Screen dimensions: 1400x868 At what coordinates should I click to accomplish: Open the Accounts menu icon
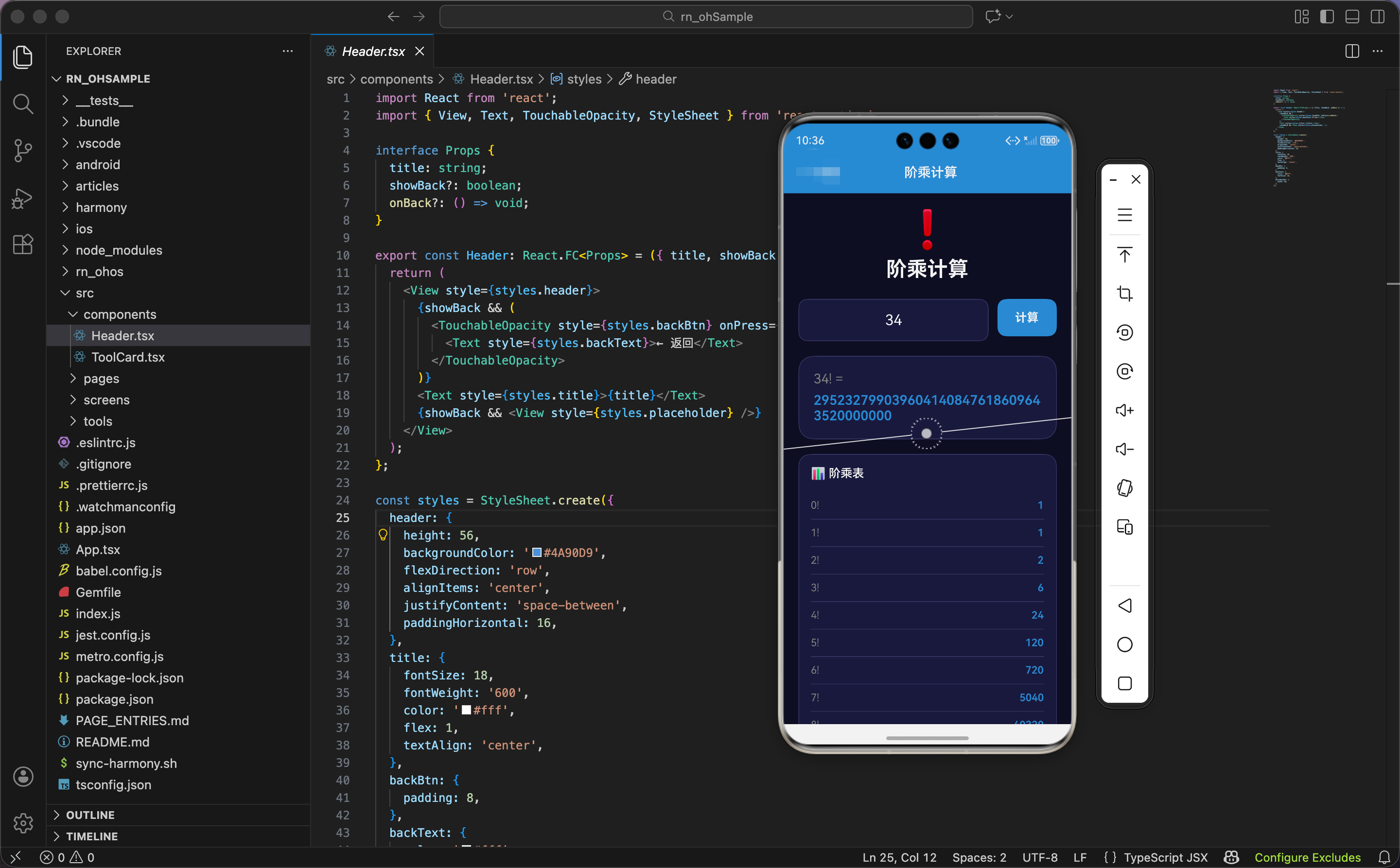point(23,776)
